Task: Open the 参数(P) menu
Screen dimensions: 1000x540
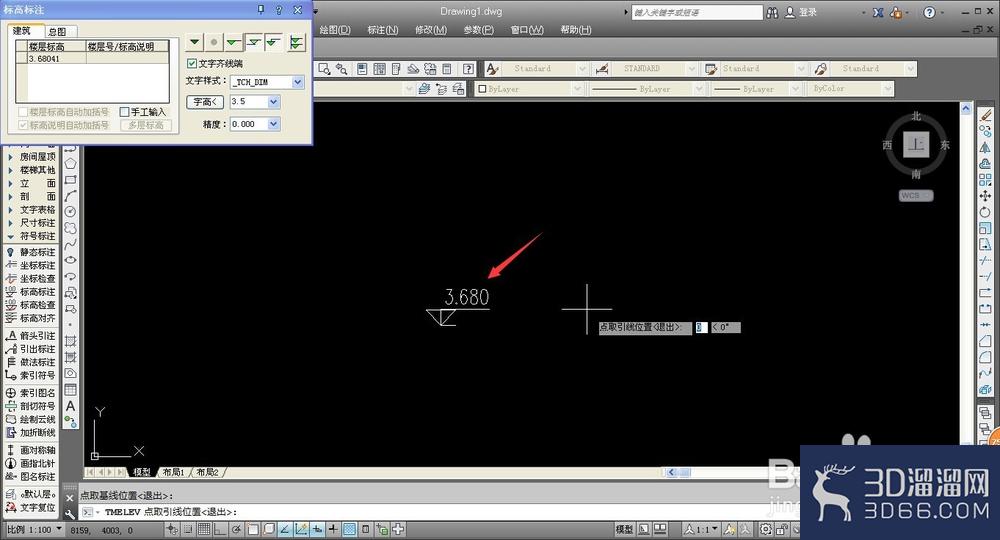Action: pos(478,30)
